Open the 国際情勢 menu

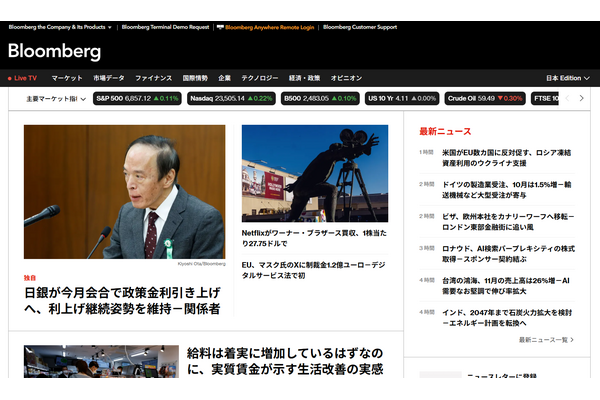[195, 78]
